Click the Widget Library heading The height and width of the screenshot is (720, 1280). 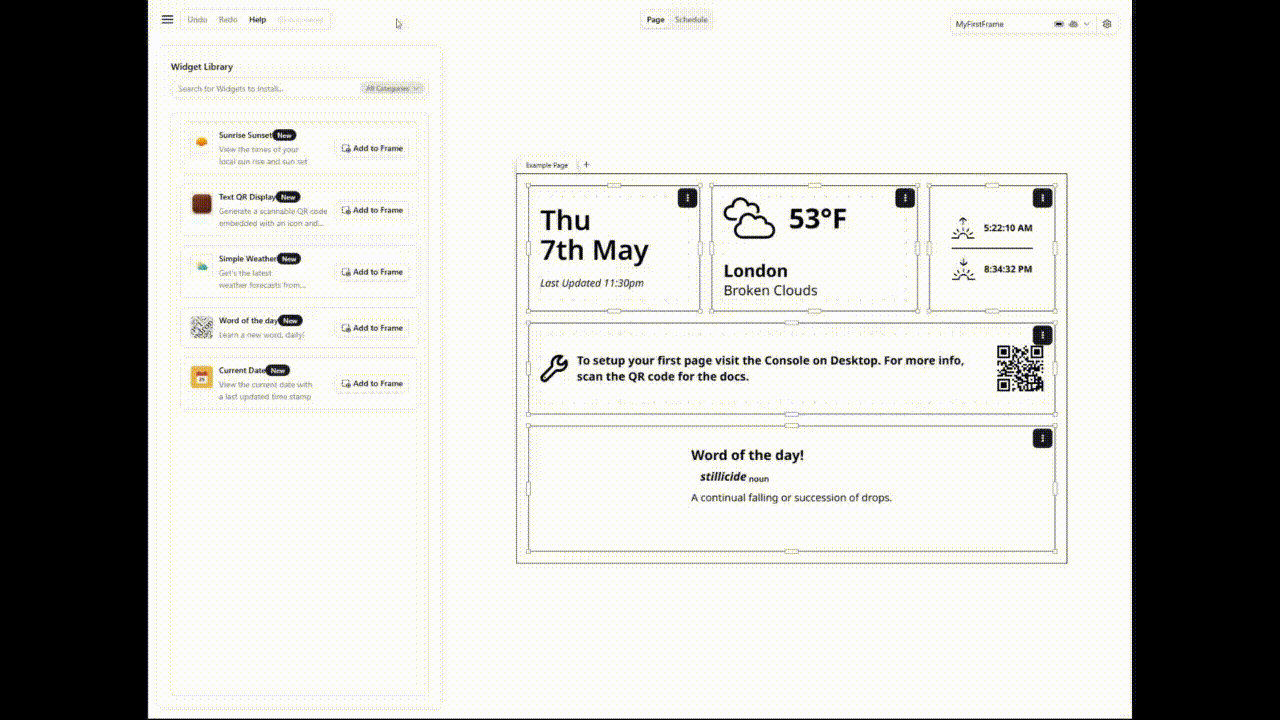point(202,67)
